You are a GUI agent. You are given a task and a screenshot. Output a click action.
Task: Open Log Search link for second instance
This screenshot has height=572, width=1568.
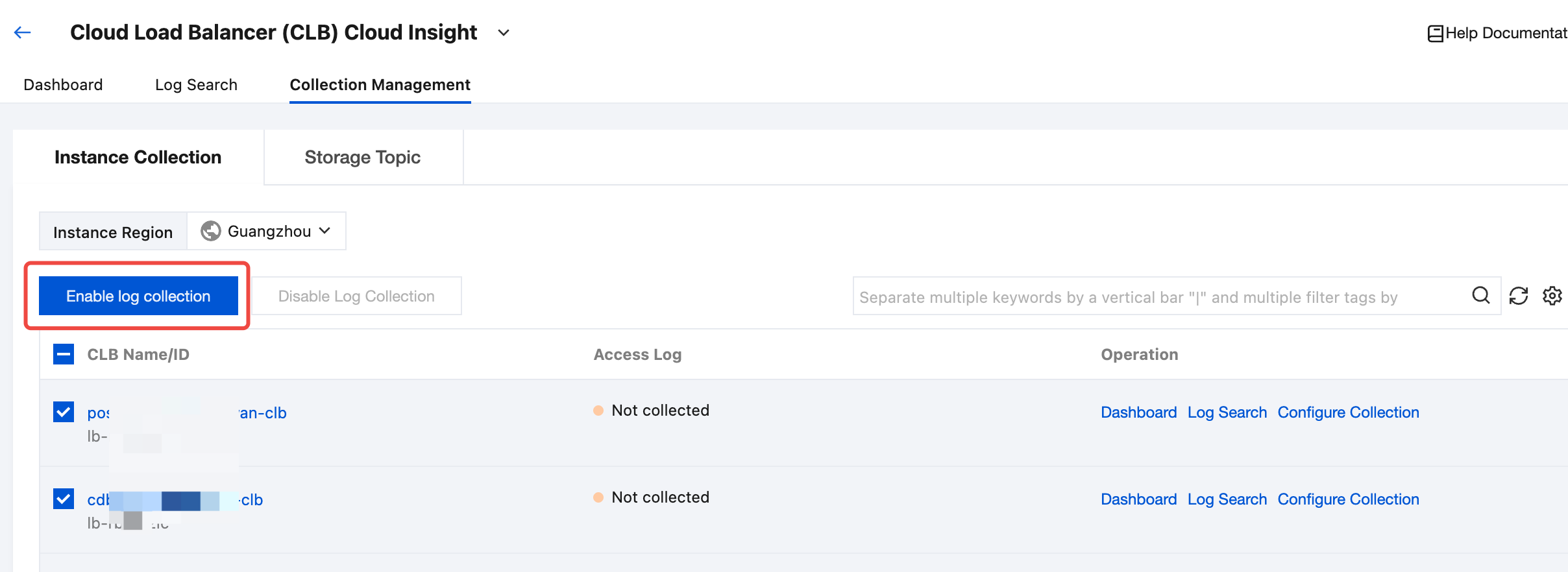point(1227,499)
